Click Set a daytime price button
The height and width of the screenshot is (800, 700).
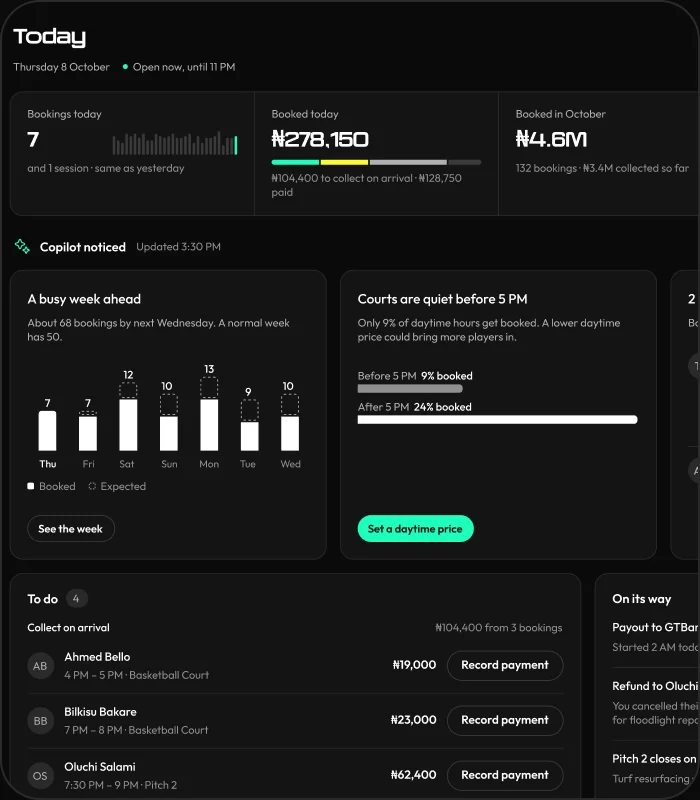[x=415, y=529]
